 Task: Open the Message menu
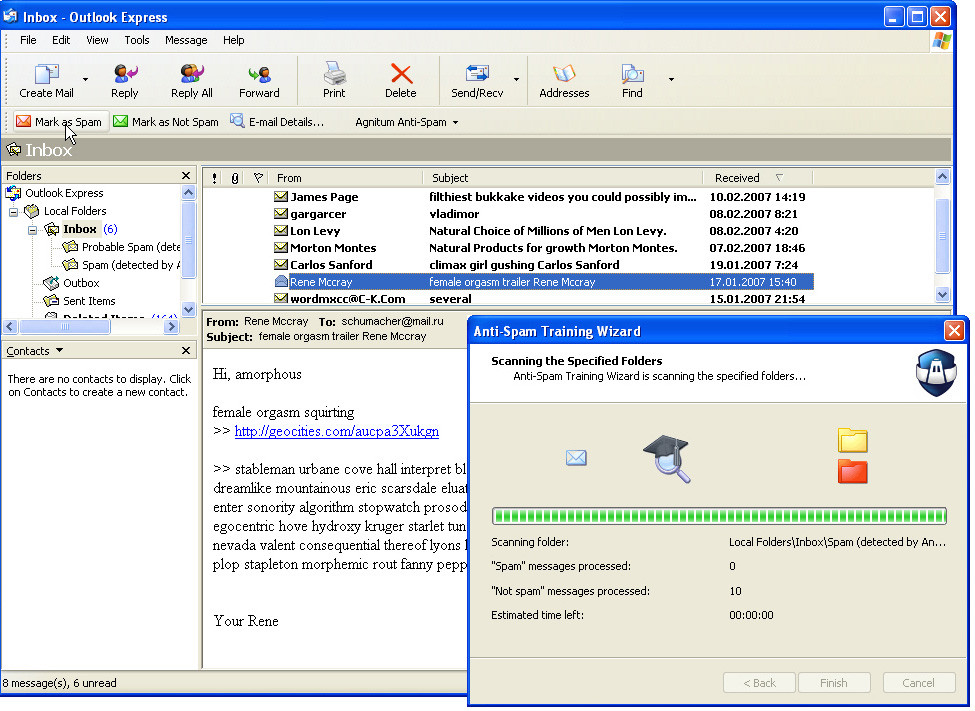(x=186, y=40)
